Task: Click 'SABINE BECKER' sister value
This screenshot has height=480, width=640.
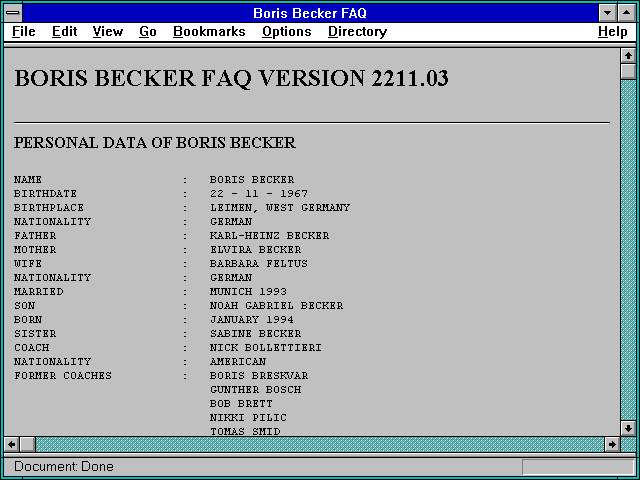Action: pos(256,333)
